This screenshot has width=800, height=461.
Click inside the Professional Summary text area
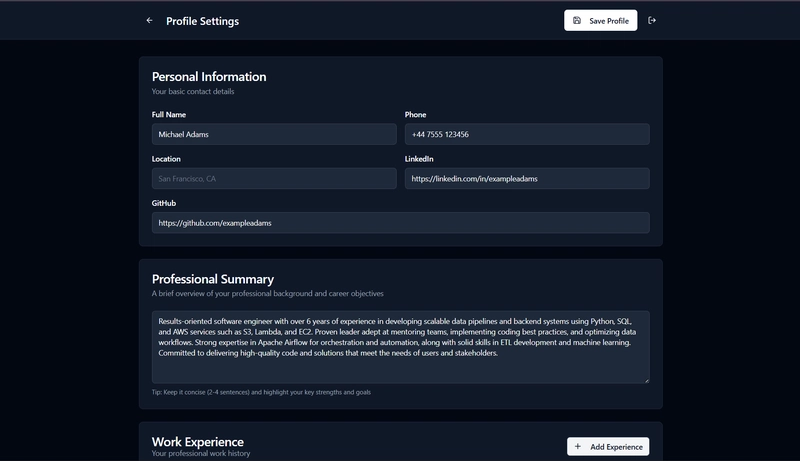point(400,347)
